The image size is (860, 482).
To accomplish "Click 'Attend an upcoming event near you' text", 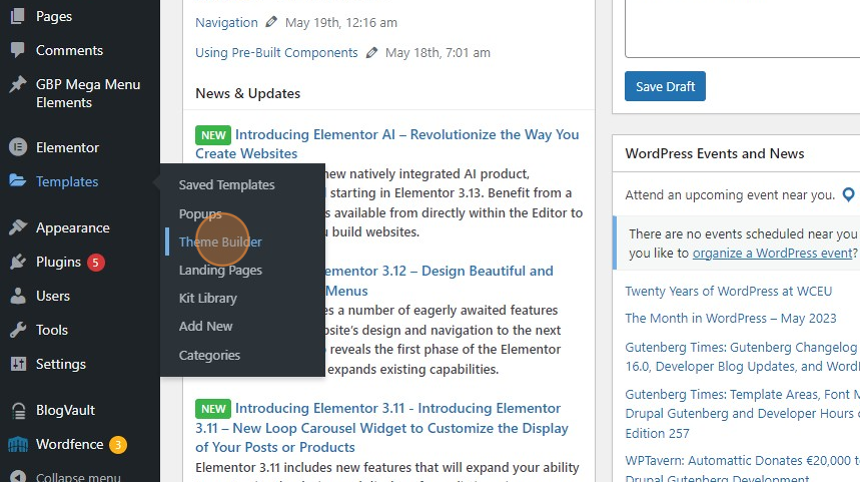I will pyautogui.click(x=730, y=195).
